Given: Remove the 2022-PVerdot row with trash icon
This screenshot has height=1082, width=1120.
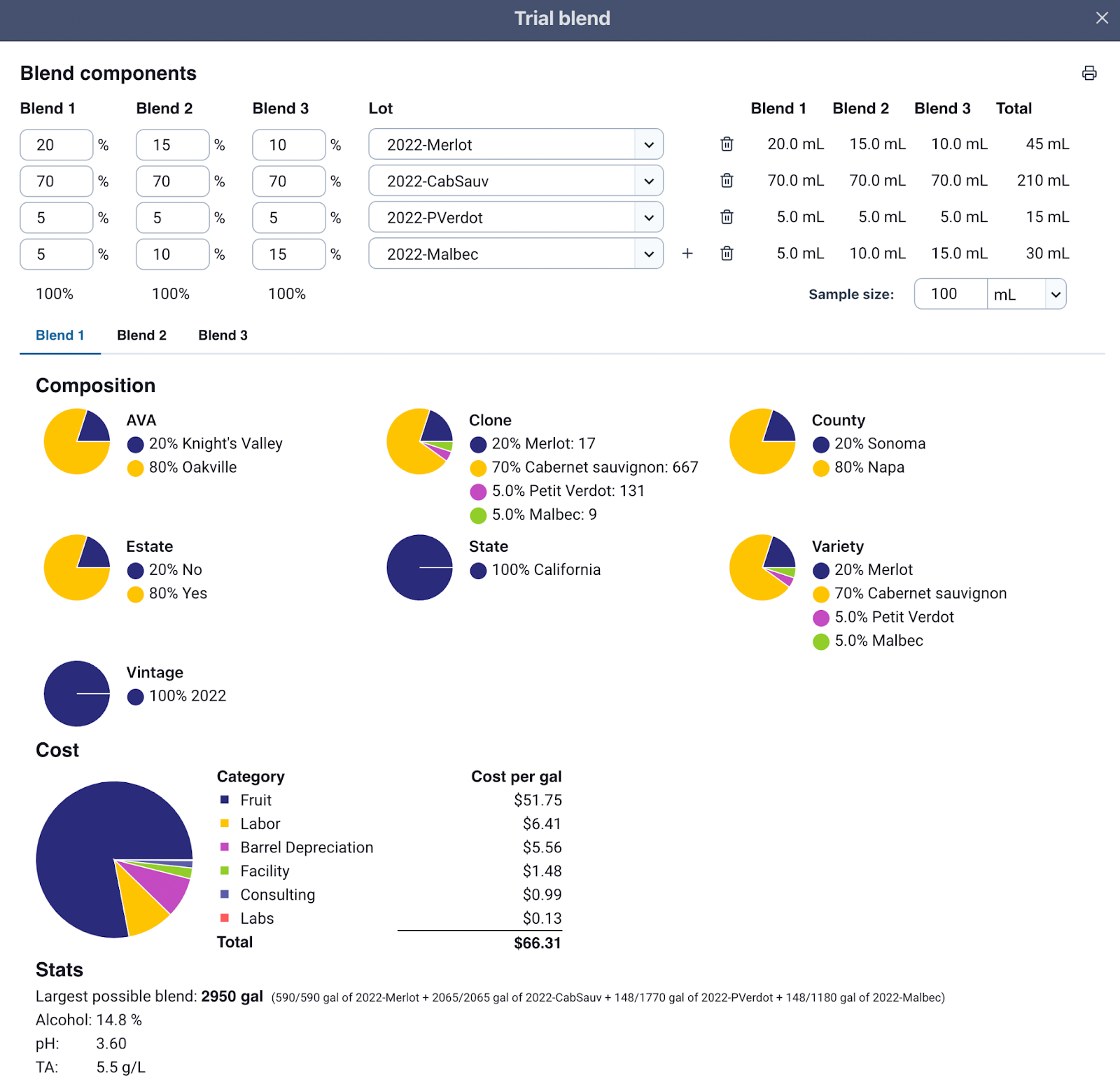Looking at the screenshot, I should click(727, 217).
